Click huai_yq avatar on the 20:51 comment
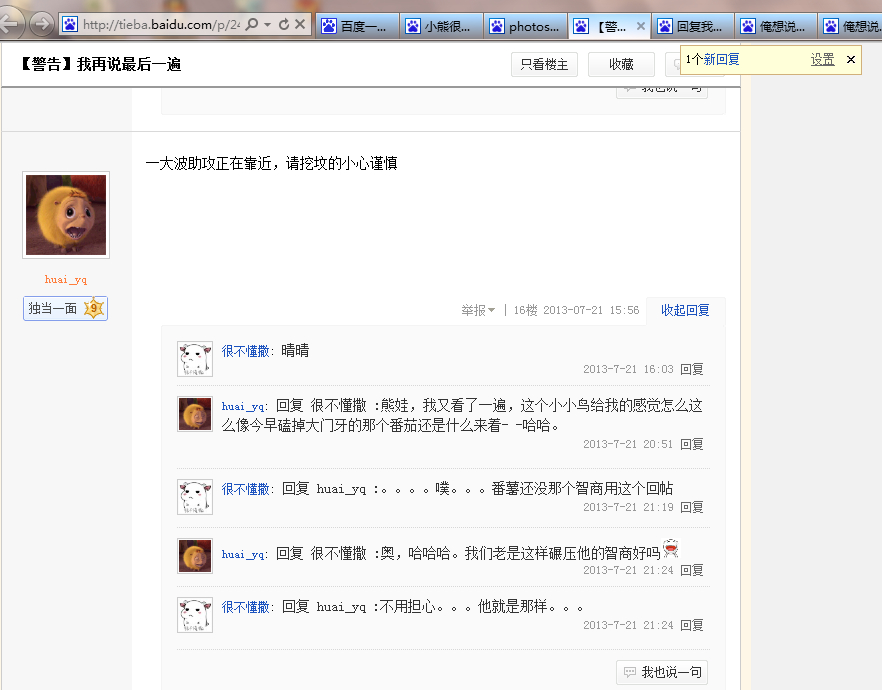Screen dimensions: 882x690 [195, 413]
